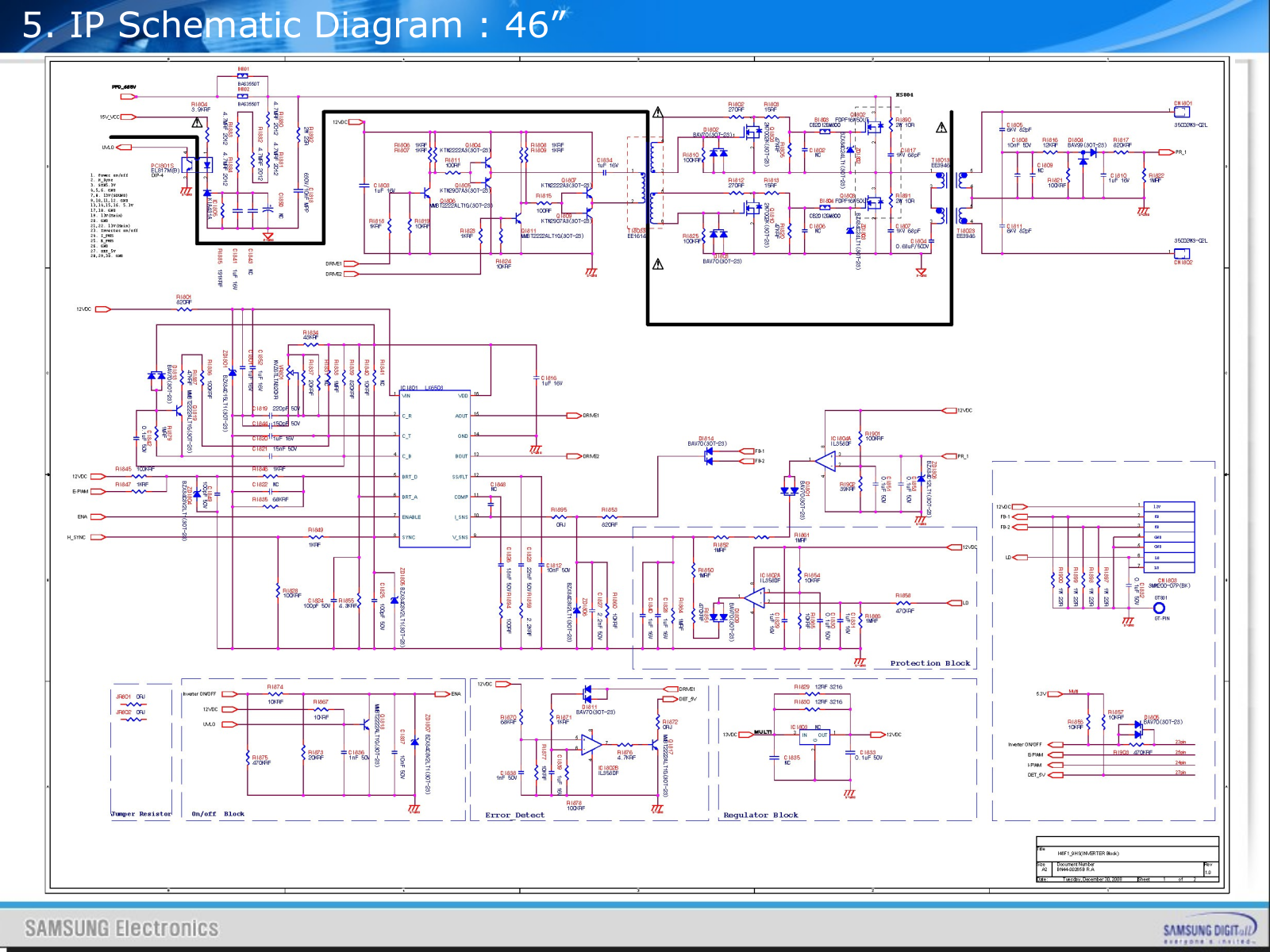Viewport: 1270px width, 952px height.
Task: Click the PFC_485V input port symbol
Action: click(x=129, y=97)
